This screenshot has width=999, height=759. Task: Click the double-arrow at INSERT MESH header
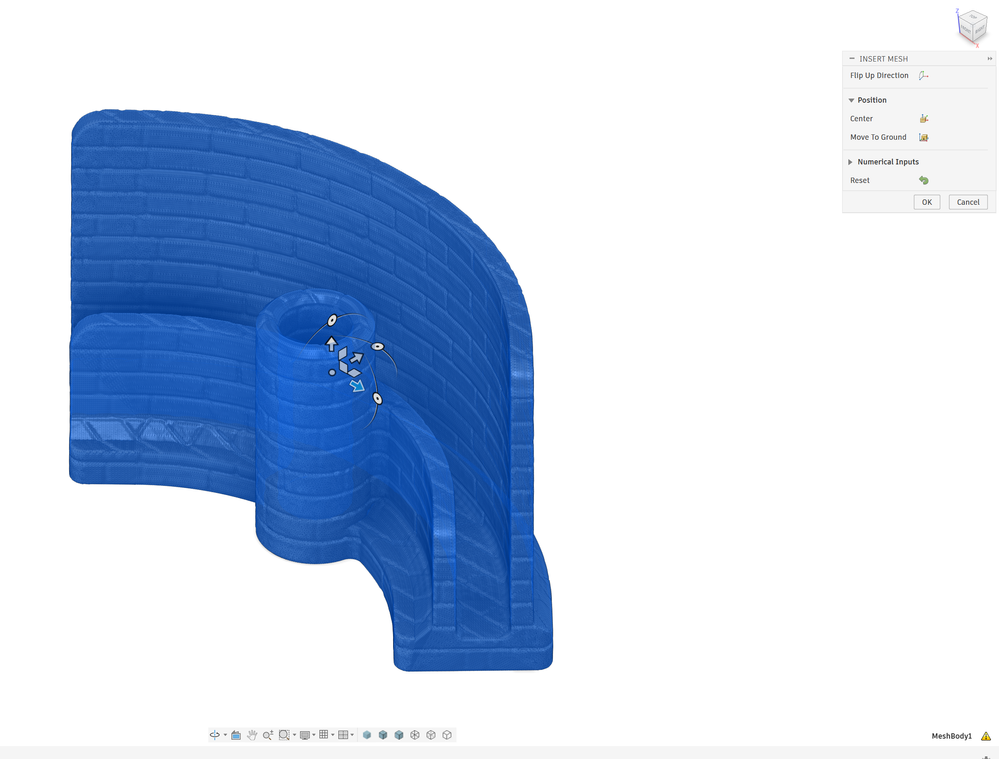(989, 59)
